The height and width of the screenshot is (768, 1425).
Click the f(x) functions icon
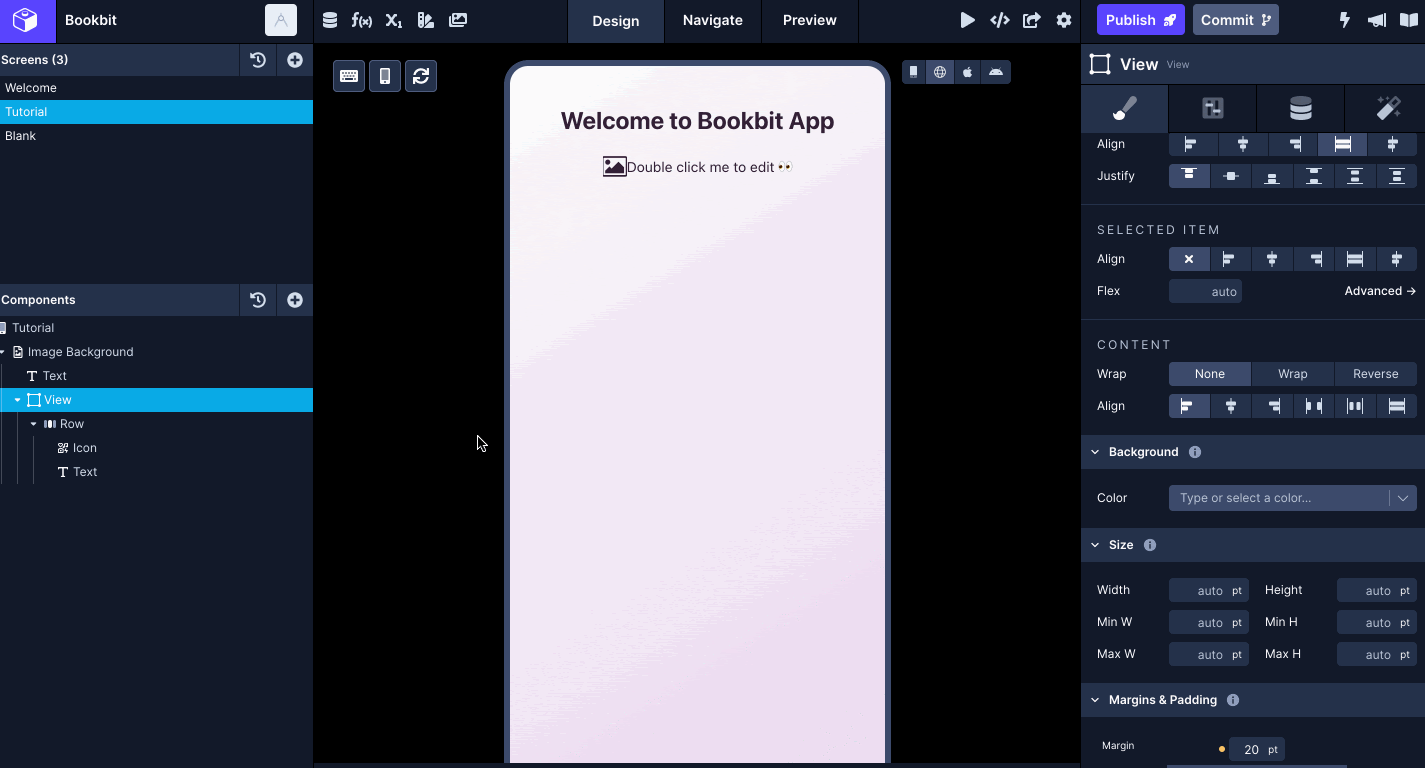click(x=362, y=20)
